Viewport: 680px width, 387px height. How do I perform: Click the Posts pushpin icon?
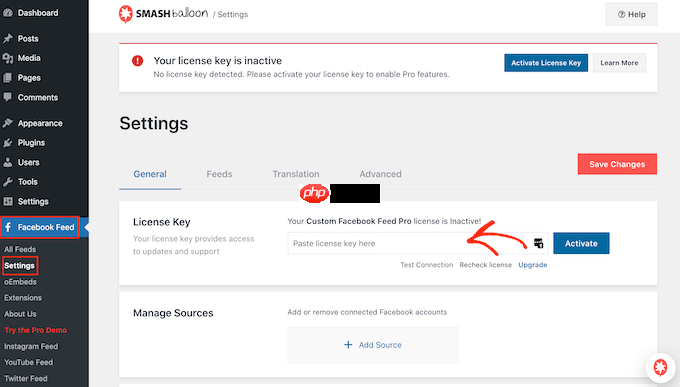pyautogui.click(x=7, y=39)
